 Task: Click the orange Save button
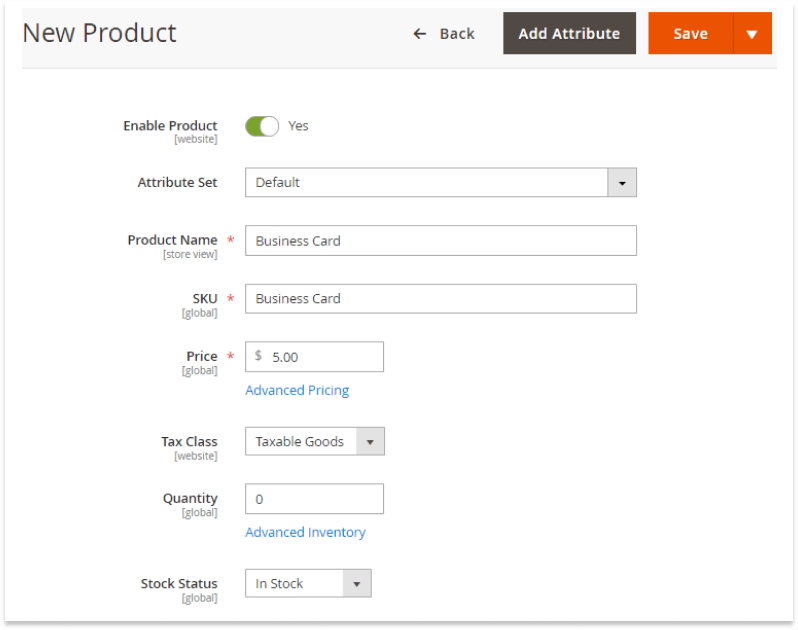(x=691, y=34)
